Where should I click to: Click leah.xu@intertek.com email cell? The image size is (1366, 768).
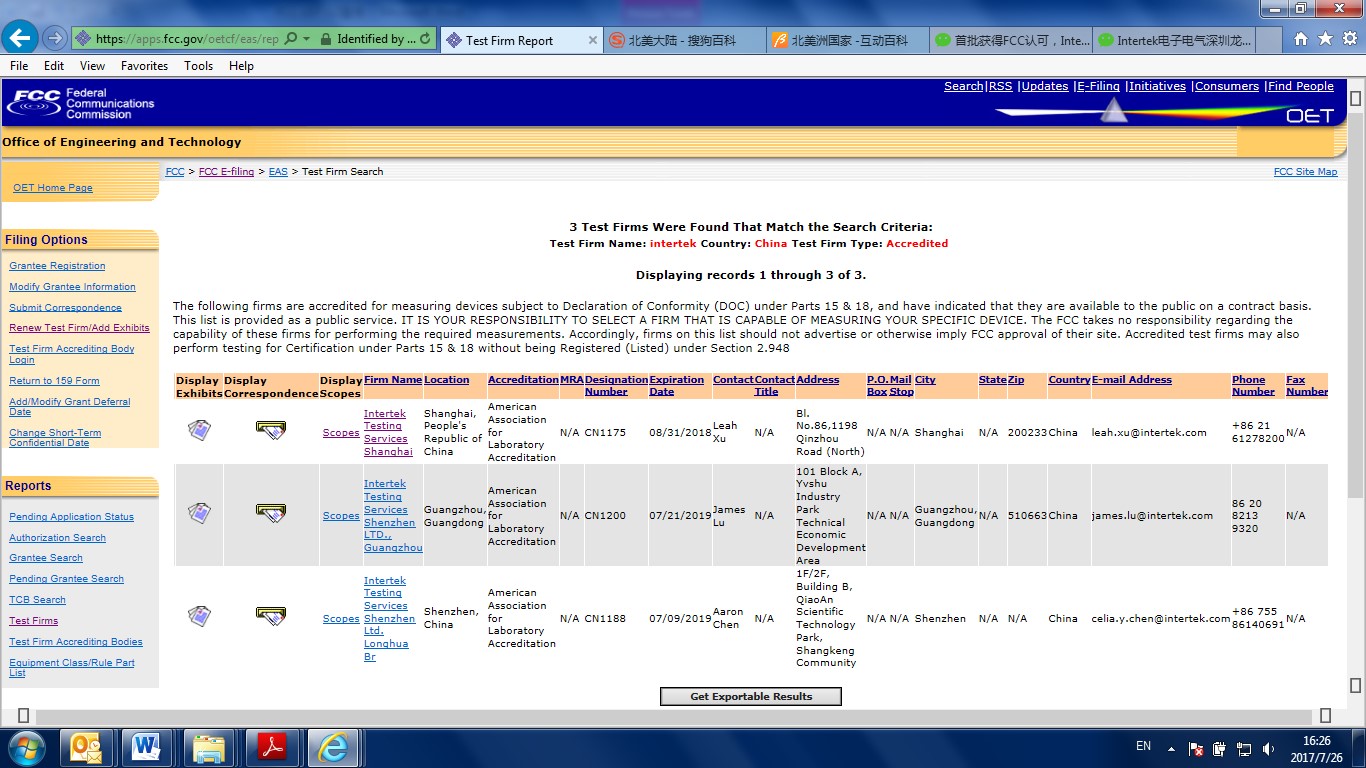click(1149, 433)
